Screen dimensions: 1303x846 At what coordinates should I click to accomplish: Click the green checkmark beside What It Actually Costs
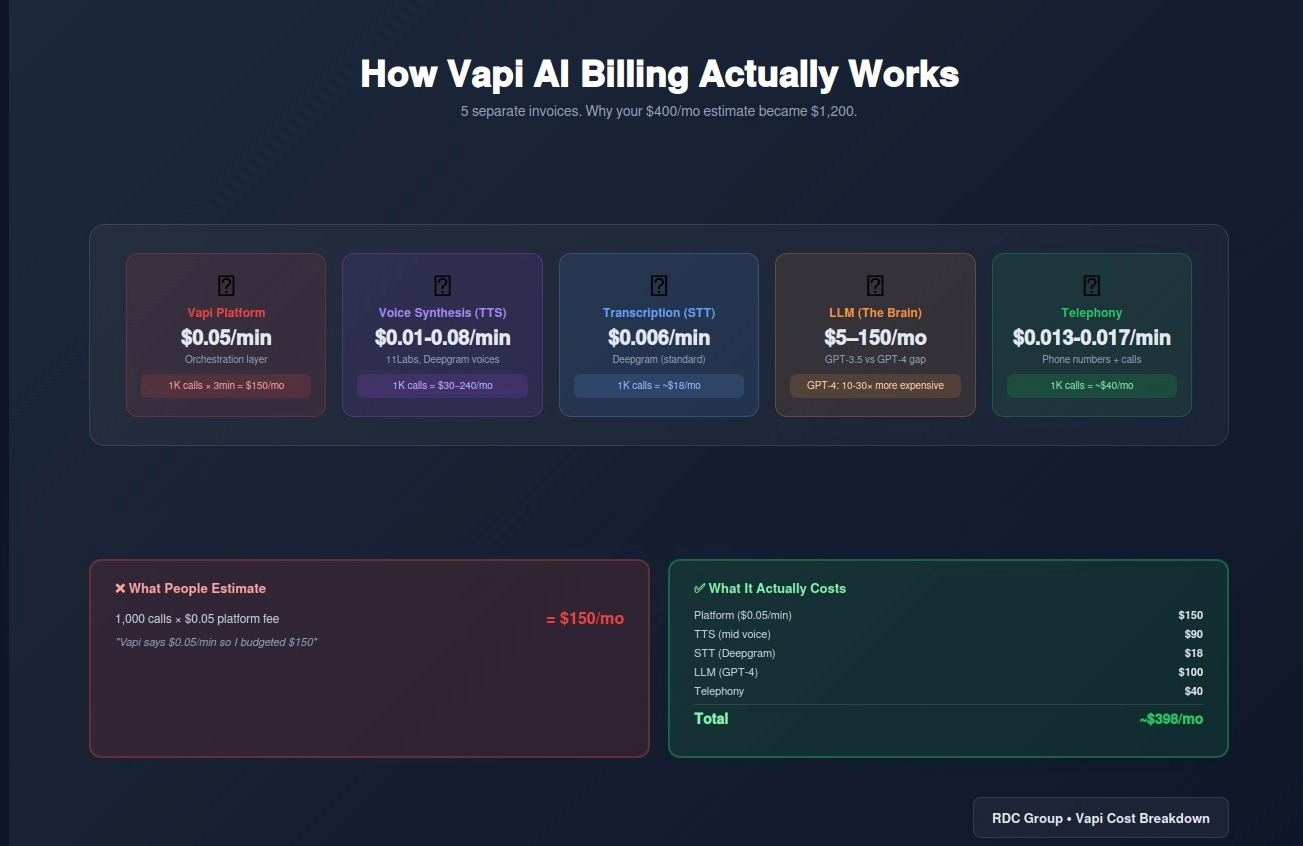(699, 589)
